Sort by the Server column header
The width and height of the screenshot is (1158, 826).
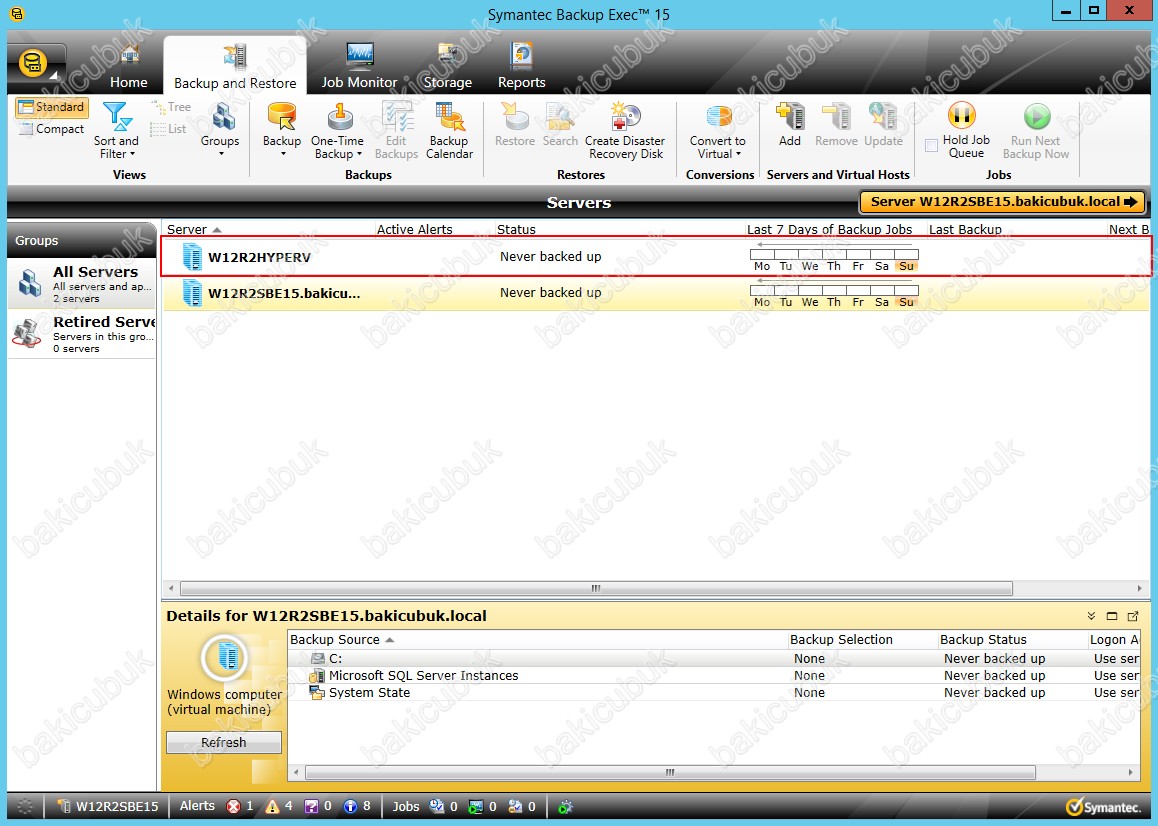click(x=194, y=229)
